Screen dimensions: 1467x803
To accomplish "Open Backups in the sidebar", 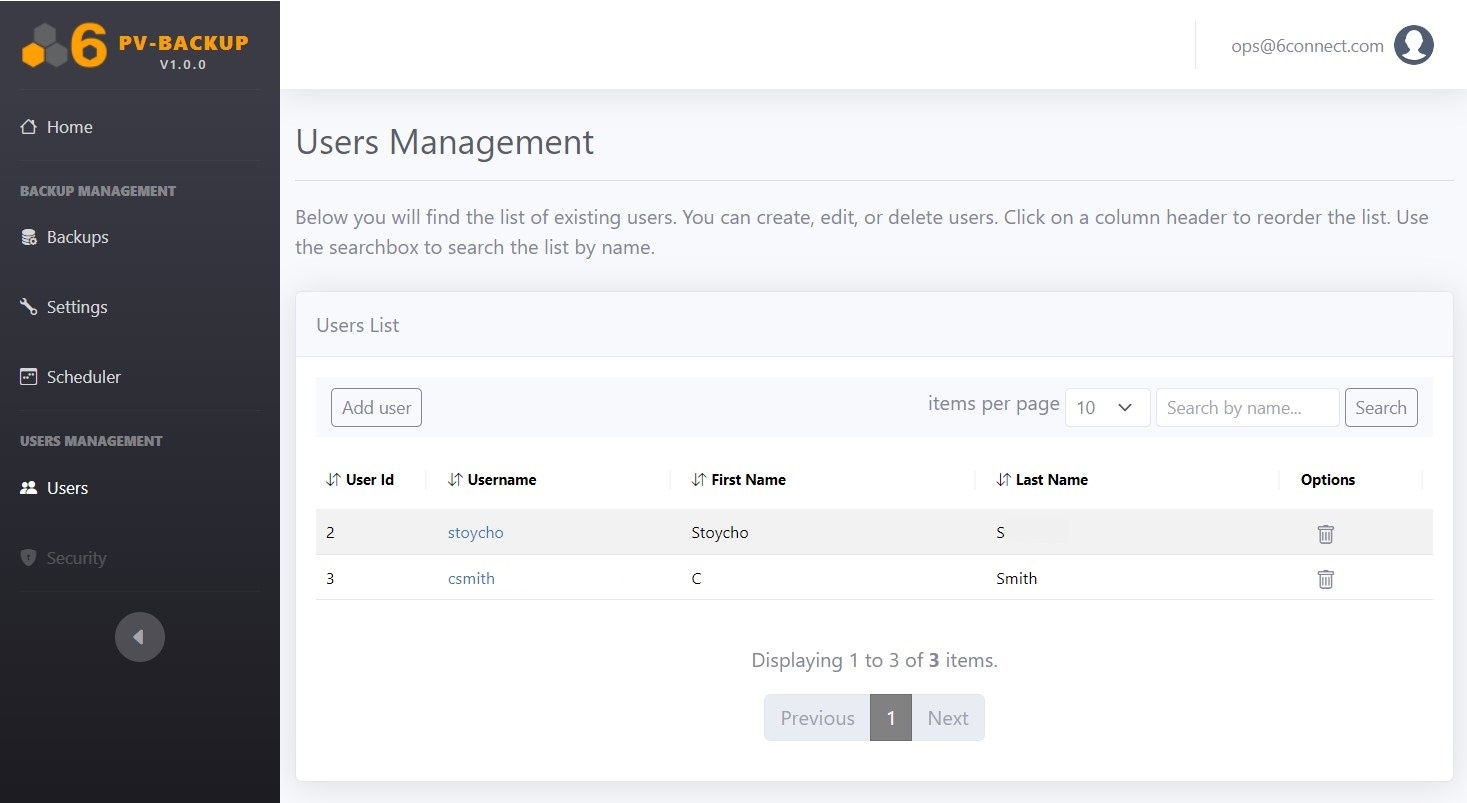I will [77, 237].
